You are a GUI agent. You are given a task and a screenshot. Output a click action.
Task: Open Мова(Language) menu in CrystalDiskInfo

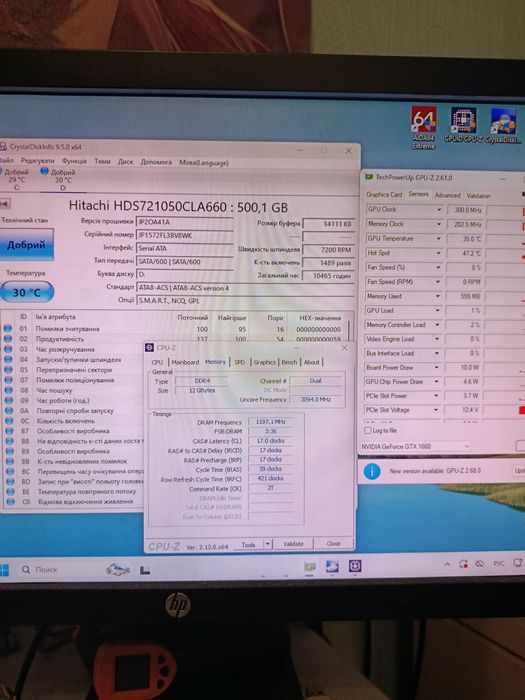(x=204, y=162)
